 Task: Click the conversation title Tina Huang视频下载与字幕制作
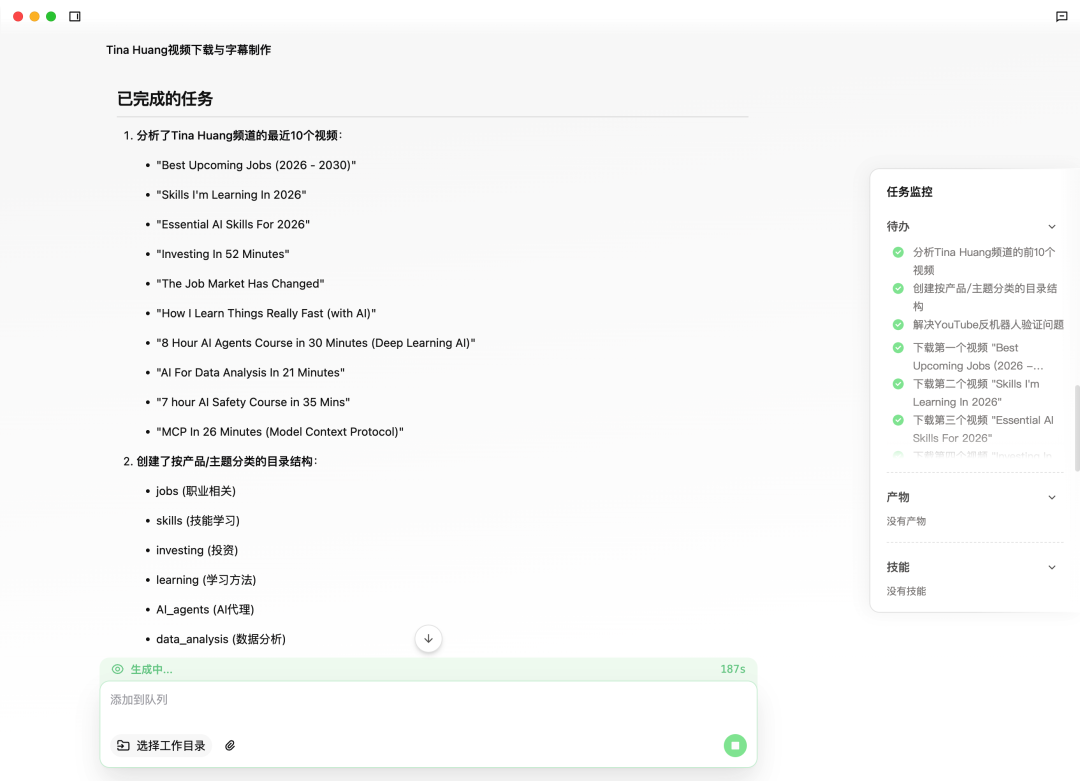click(188, 50)
